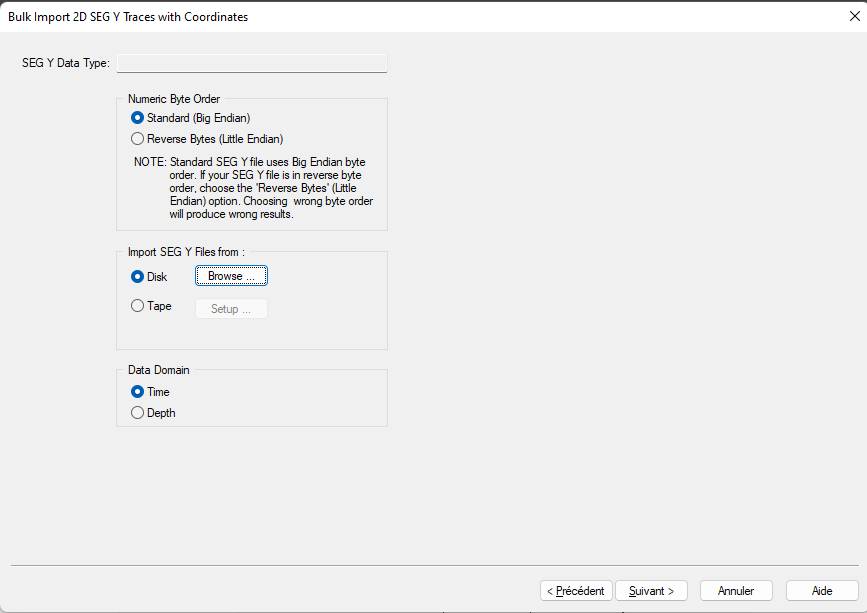Click the Data Domain group heading
This screenshot has height=613, width=867.
(x=159, y=370)
